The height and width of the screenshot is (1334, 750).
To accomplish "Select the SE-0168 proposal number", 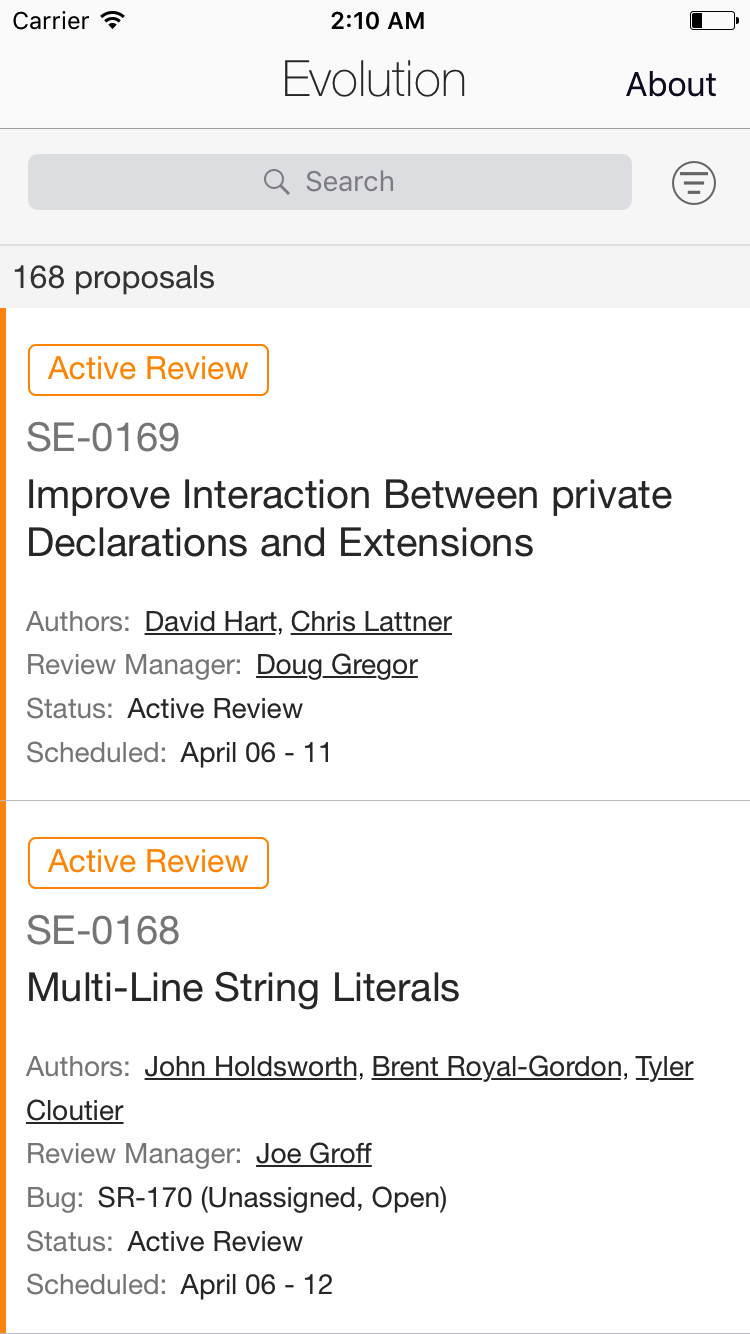I will (x=103, y=931).
